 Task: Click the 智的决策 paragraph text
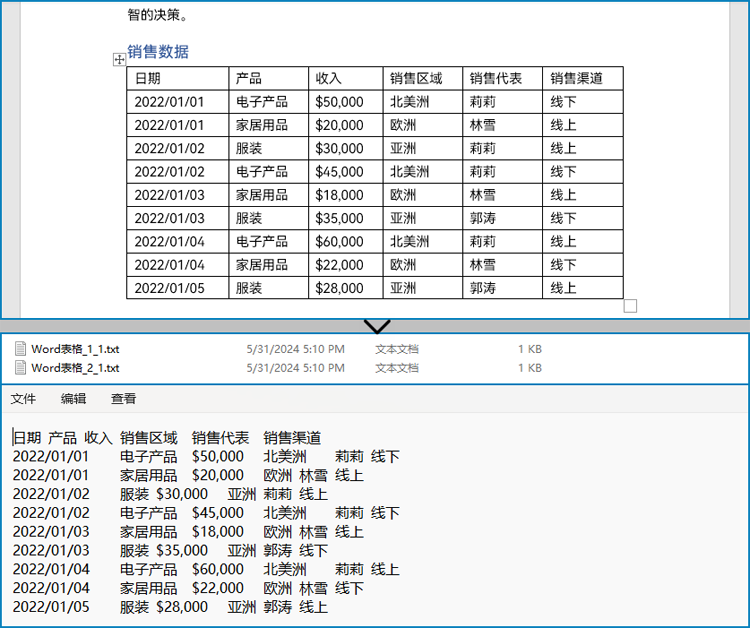click(157, 15)
